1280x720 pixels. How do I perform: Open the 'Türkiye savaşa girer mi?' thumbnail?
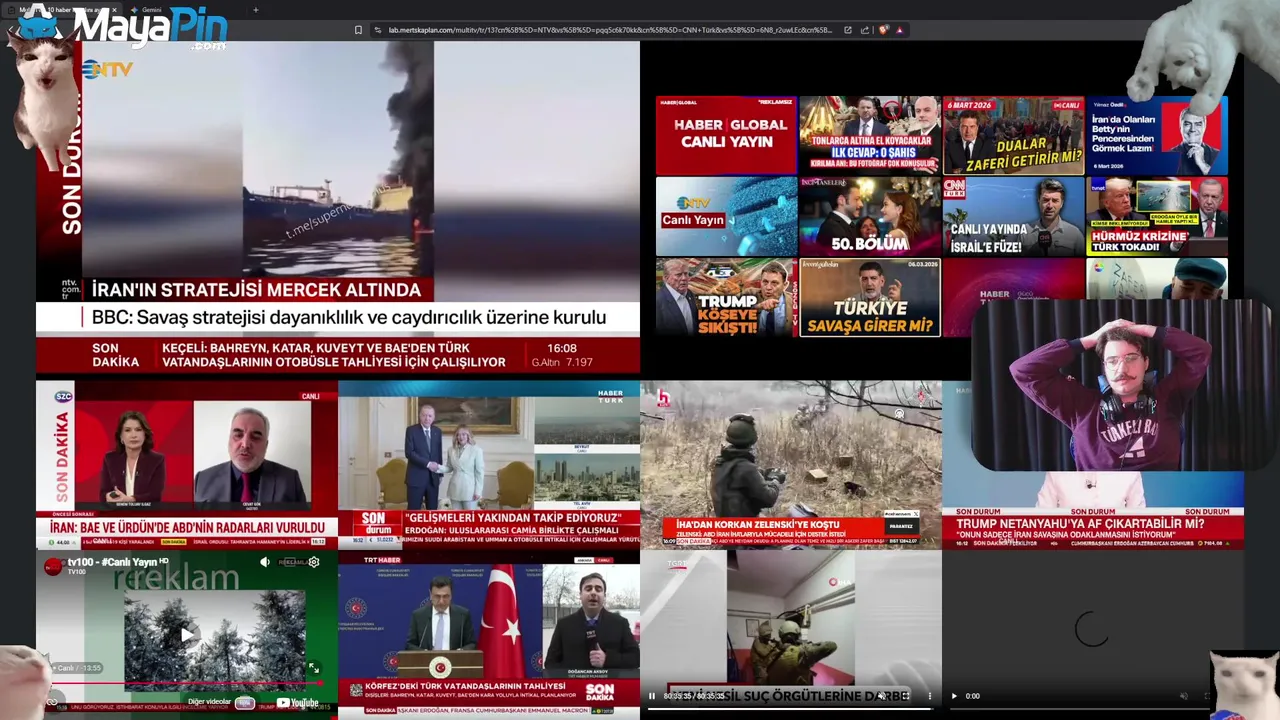[869, 297]
